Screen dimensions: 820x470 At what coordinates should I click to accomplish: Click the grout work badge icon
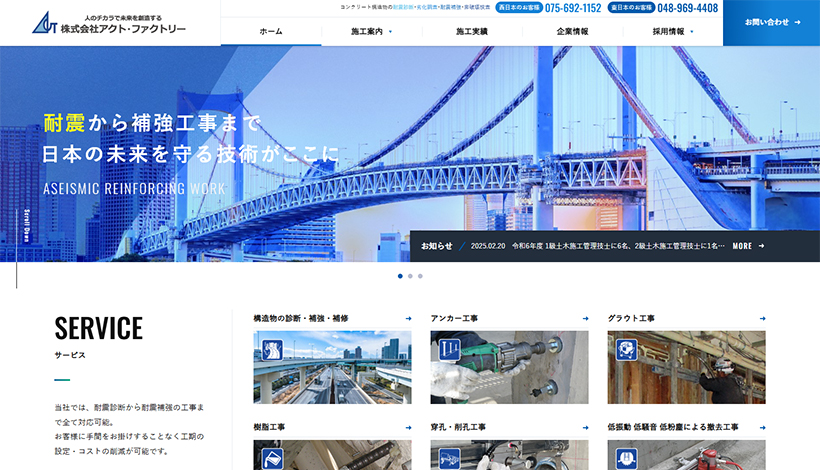coord(627,350)
